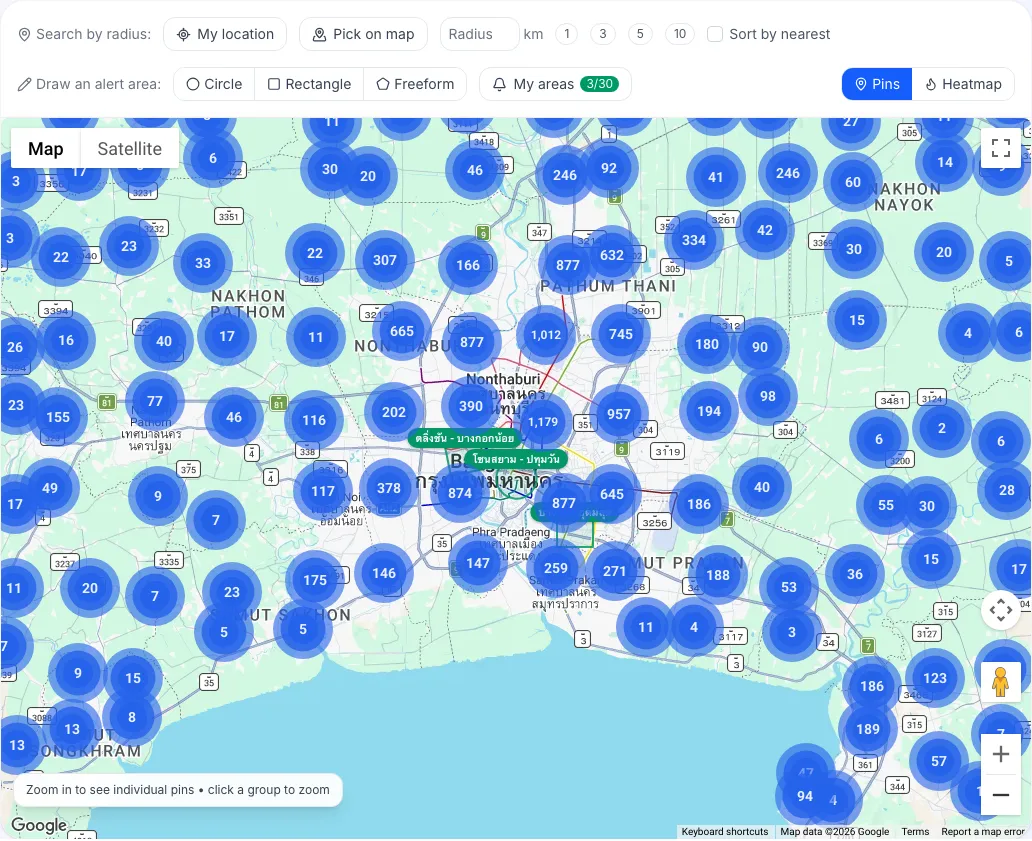
Task: Choose the Rectangle alert area shape
Action: [x=309, y=84]
